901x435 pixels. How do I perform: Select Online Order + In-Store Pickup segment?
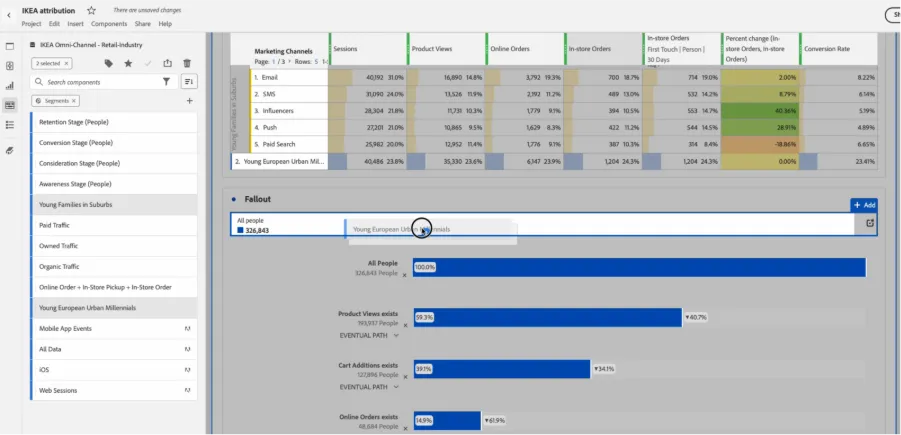[114, 287]
